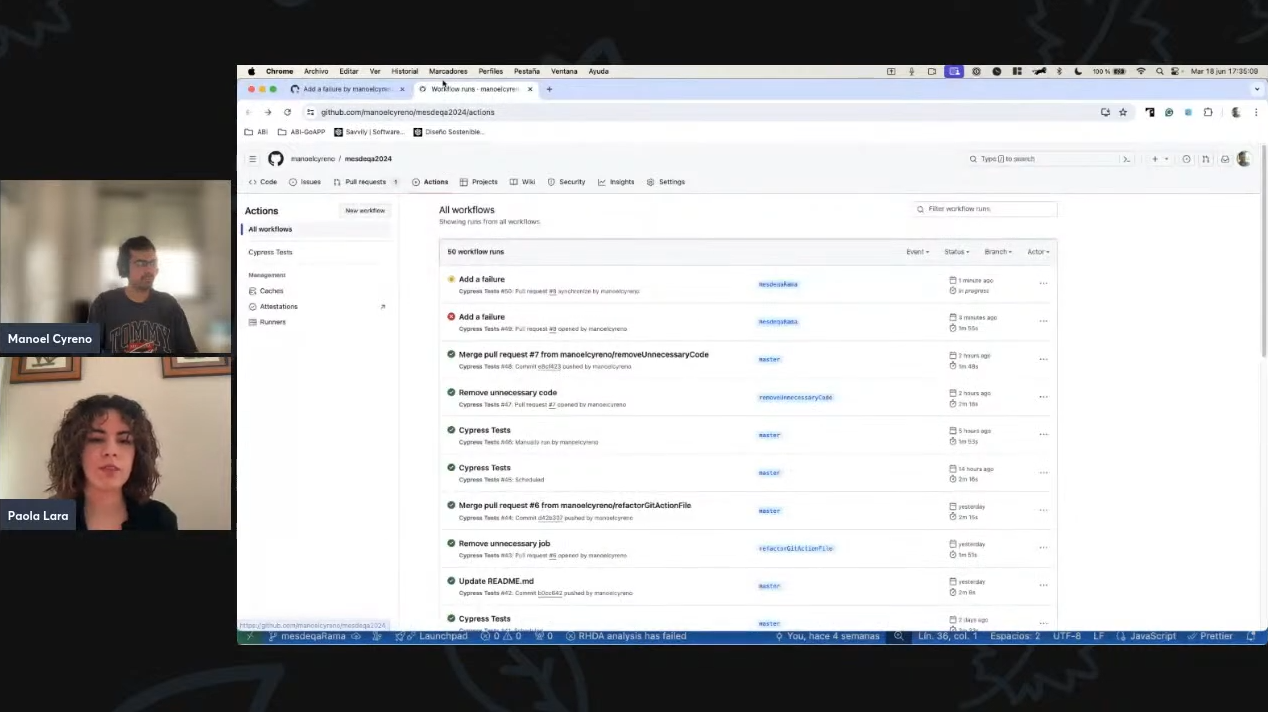Open Caches under Management
The height and width of the screenshot is (712, 1268).
click(266, 291)
